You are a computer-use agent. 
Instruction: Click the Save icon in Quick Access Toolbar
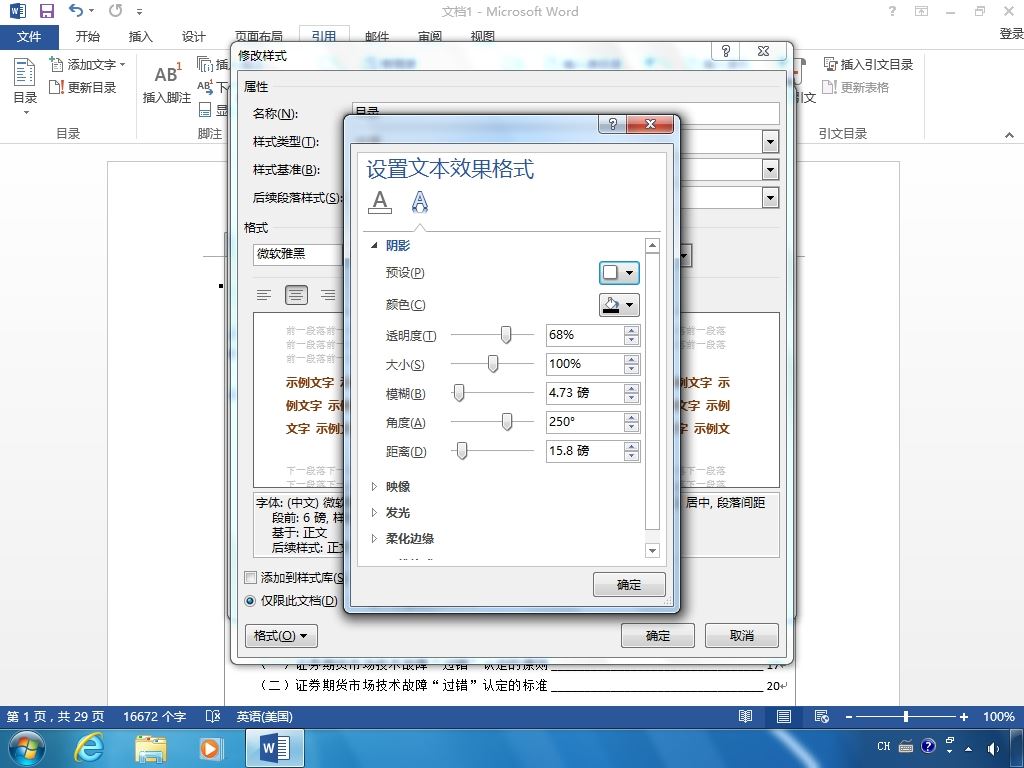point(46,11)
